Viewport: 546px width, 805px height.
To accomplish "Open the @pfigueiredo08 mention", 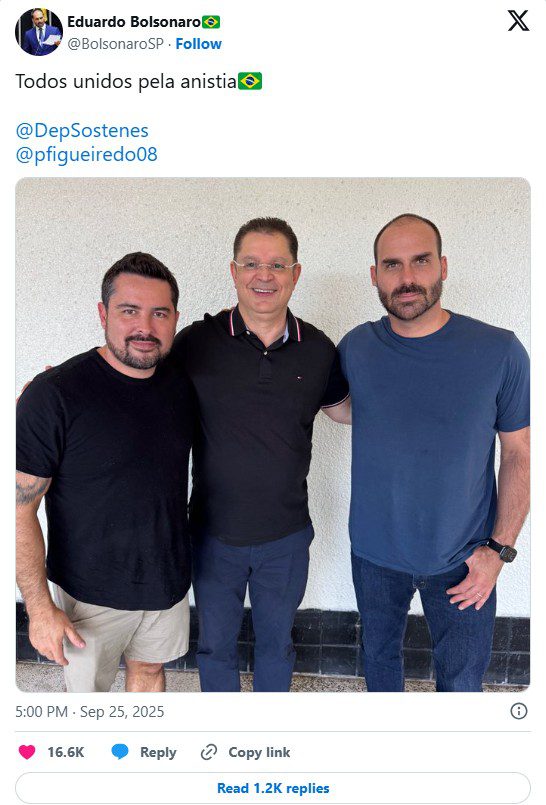I will click(x=87, y=155).
